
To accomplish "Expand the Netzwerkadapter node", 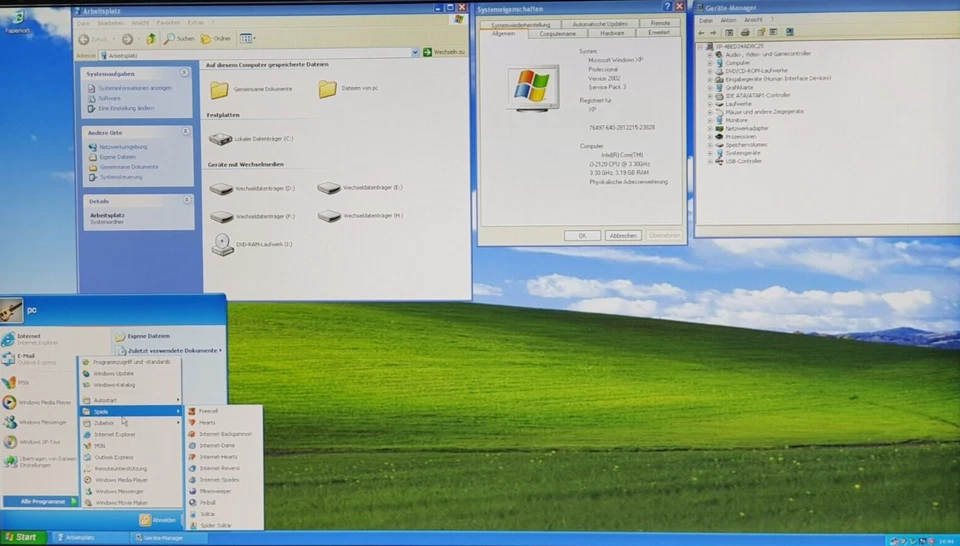I will 710,129.
